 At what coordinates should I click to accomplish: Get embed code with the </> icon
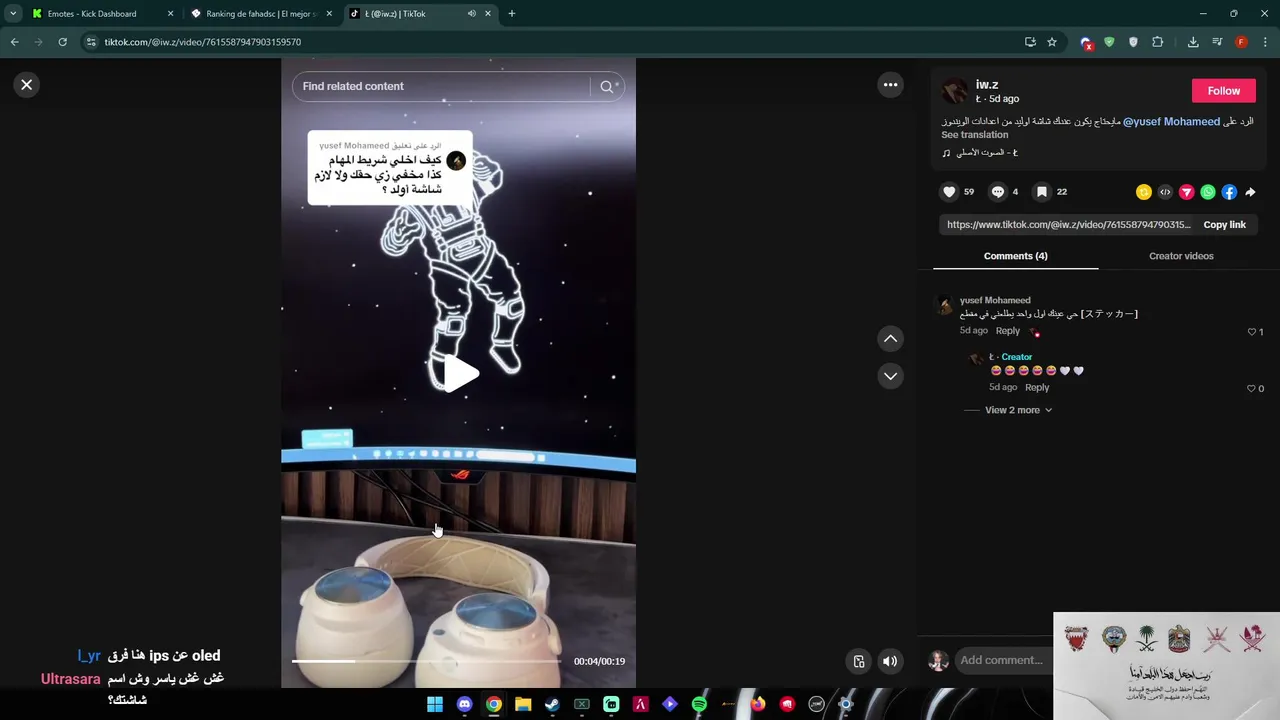[x=1165, y=192]
